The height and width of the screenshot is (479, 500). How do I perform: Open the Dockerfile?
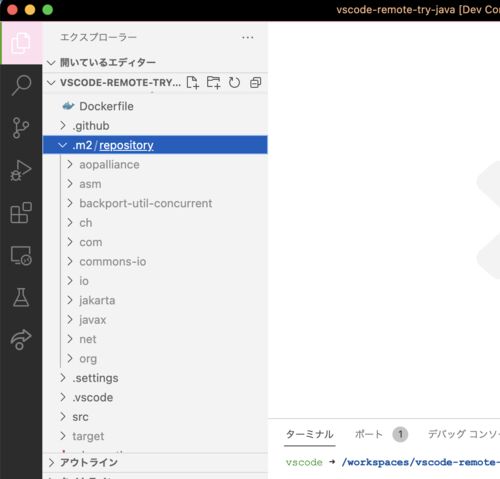click(155, 106)
